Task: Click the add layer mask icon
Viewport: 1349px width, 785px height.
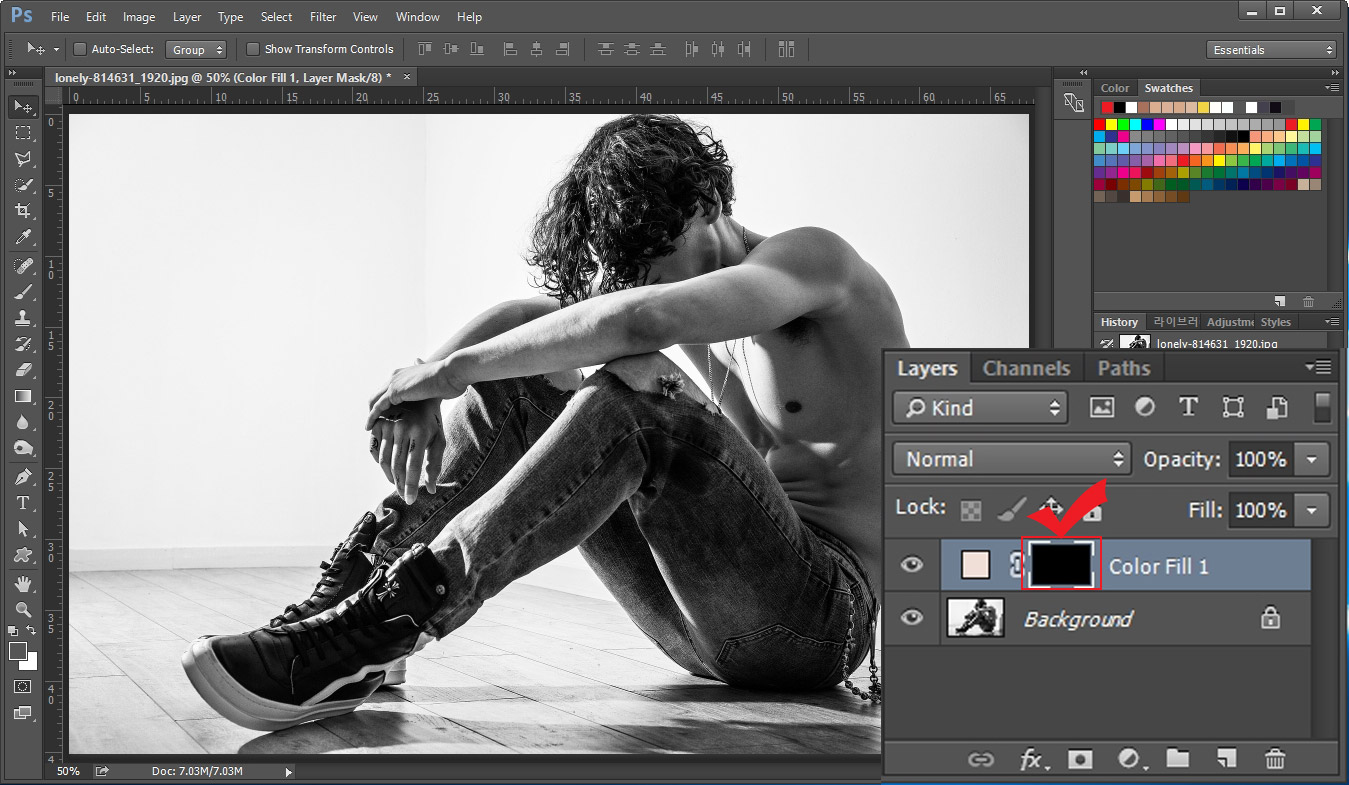Action: tap(1080, 759)
